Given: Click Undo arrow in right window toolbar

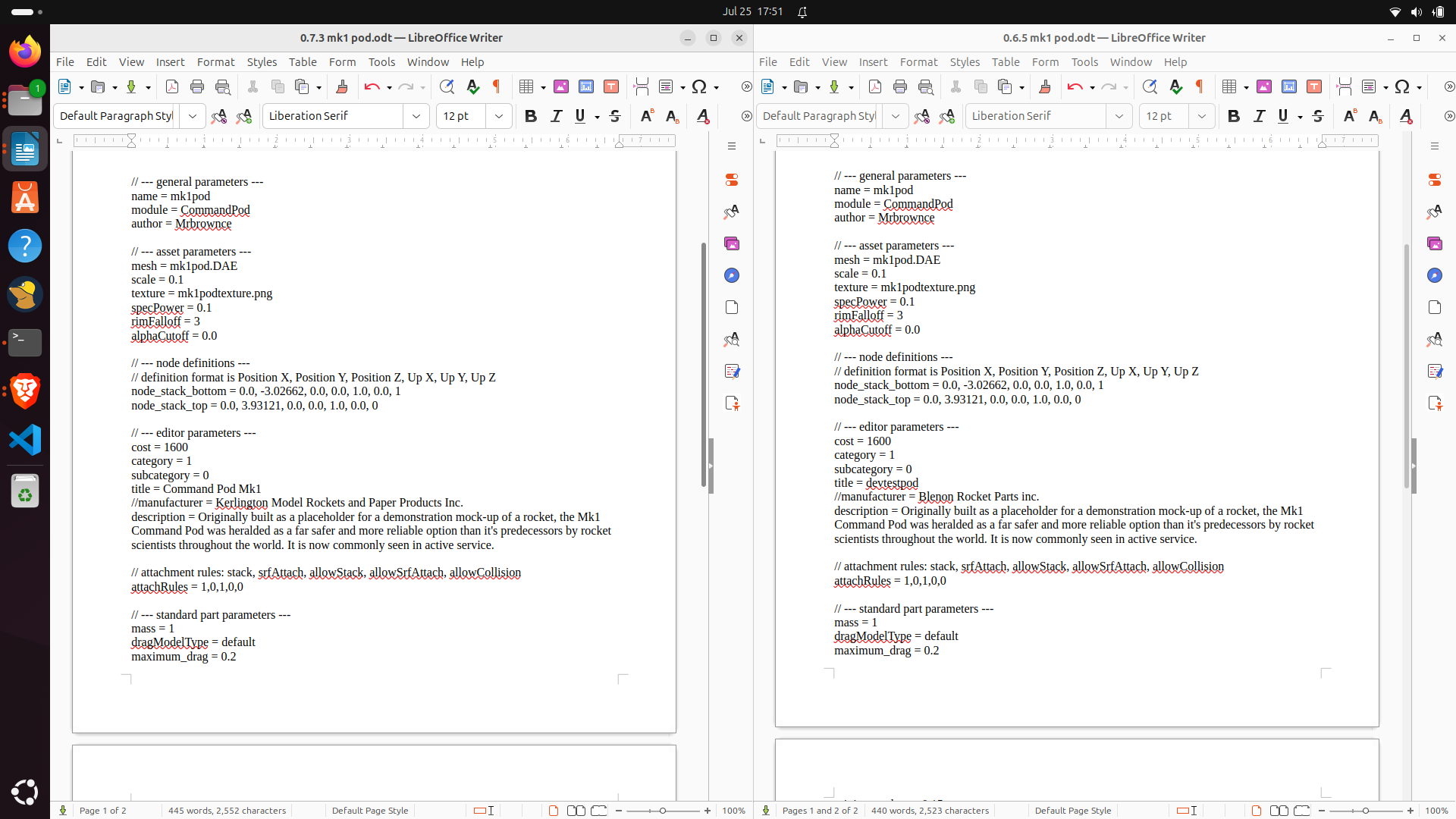Looking at the screenshot, I should [x=1075, y=86].
